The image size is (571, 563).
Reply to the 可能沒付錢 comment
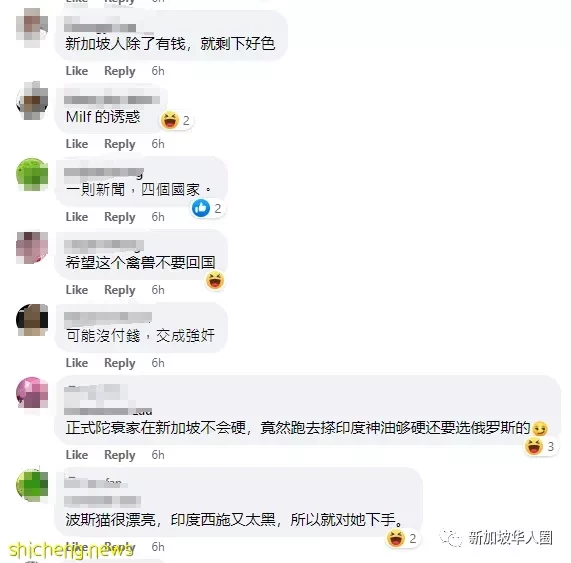coord(119,363)
